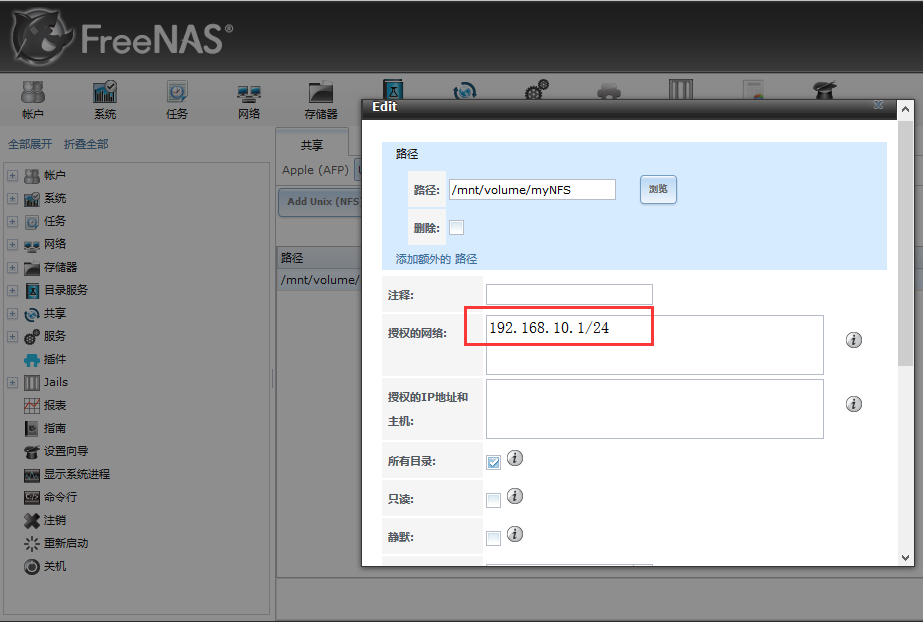Viewport: 923px width, 622px height.
Task: Click the 指南 book icon in tree
Action: (x=32, y=428)
